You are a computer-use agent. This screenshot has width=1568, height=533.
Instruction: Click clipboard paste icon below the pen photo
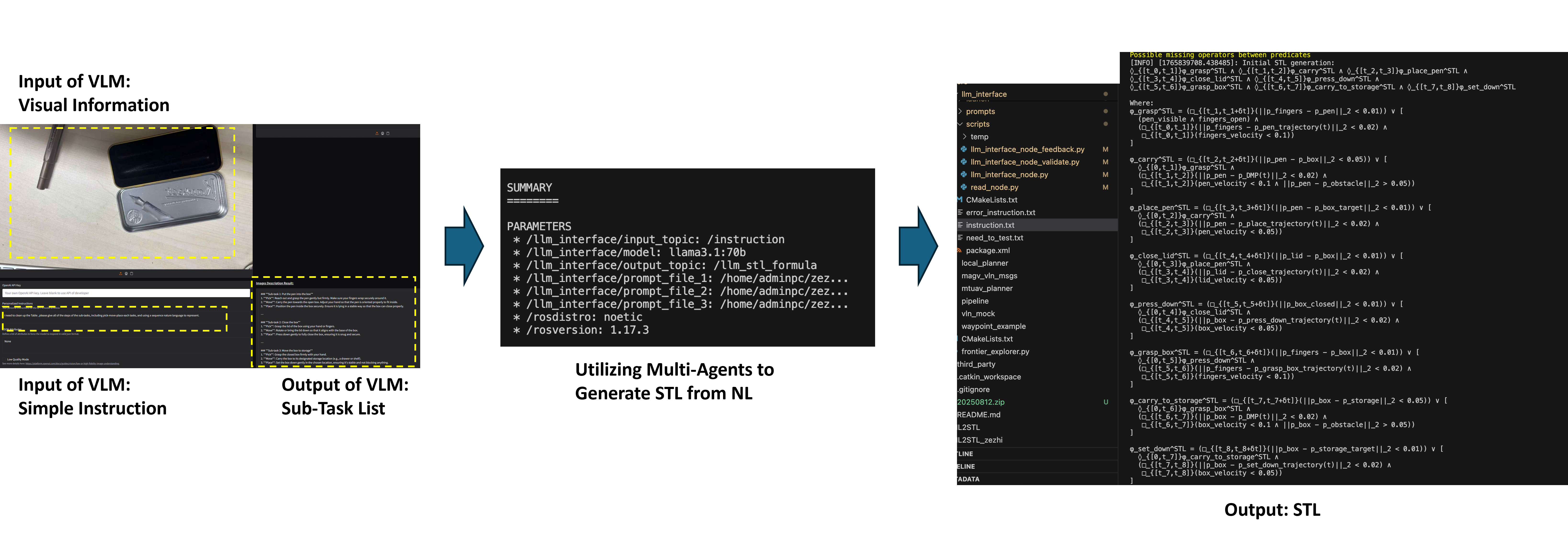coord(131,274)
